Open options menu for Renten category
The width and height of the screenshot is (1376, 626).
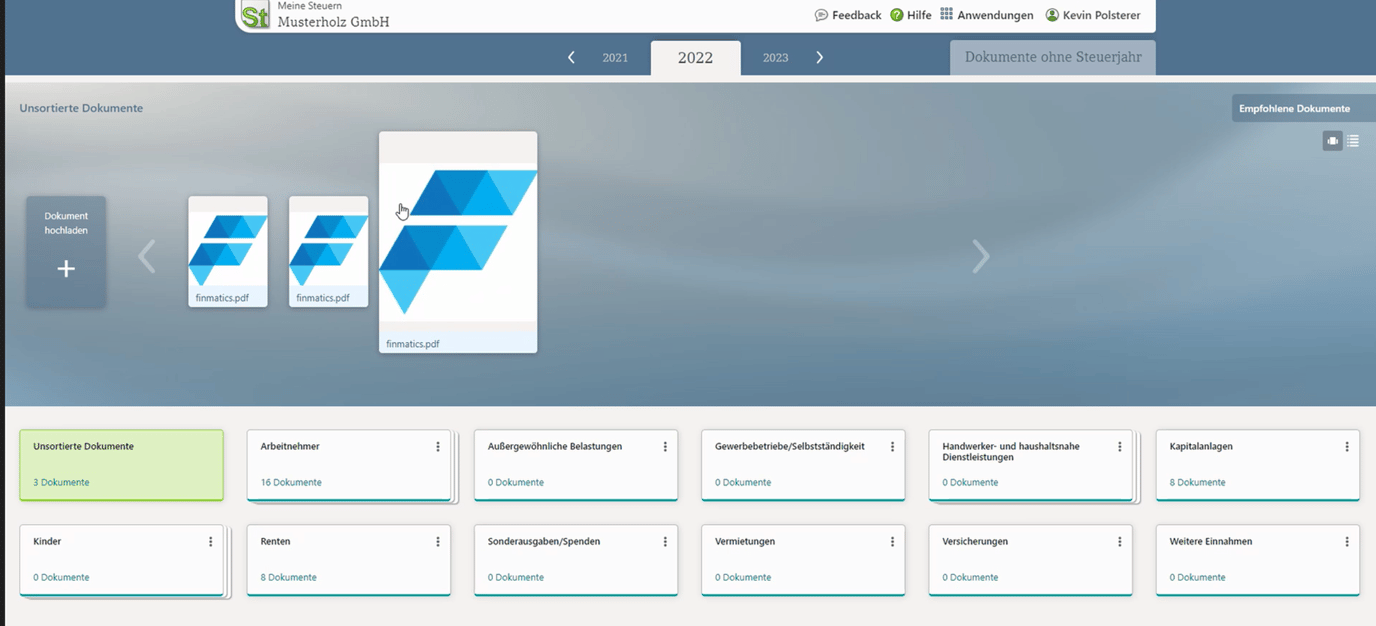click(x=438, y=542)
